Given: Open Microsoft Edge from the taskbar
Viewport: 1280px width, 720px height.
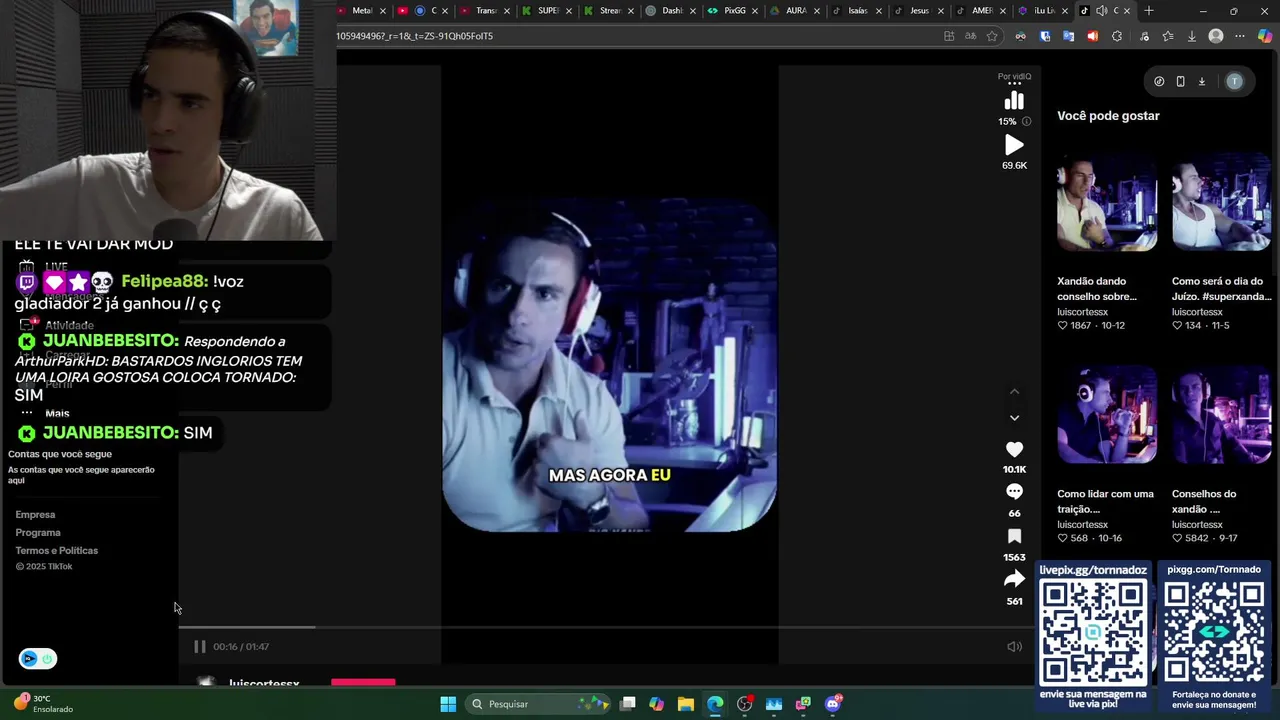Looking at the screenshot, I should point(715,704).
